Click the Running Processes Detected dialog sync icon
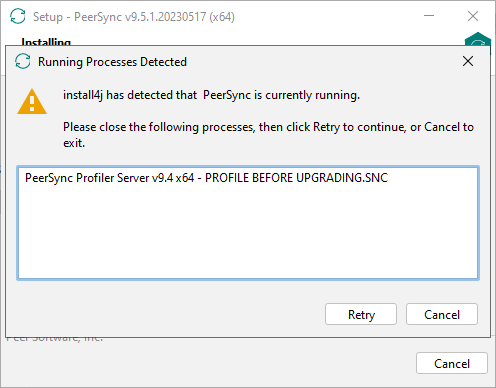Image resolution: width=496 pixels, height=388 pixels. point(23,61)
